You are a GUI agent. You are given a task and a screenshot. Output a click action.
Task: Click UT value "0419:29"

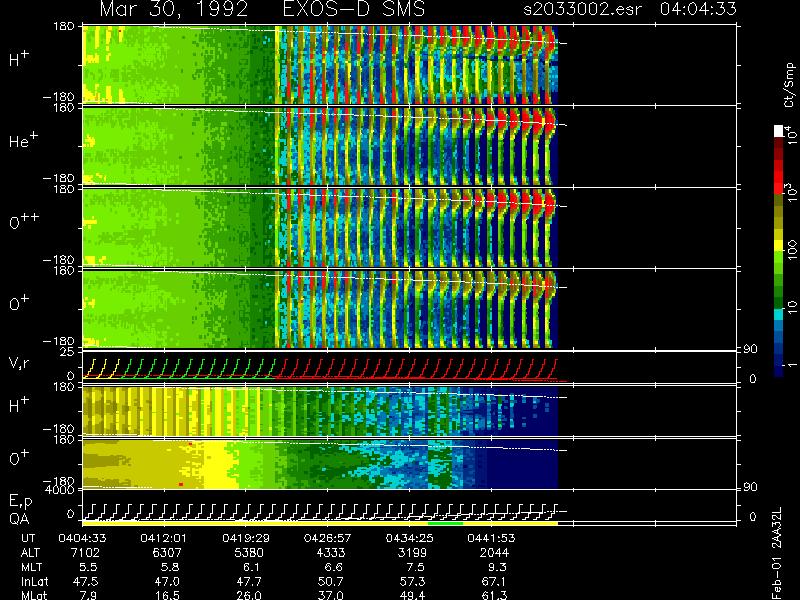point(246,538)
